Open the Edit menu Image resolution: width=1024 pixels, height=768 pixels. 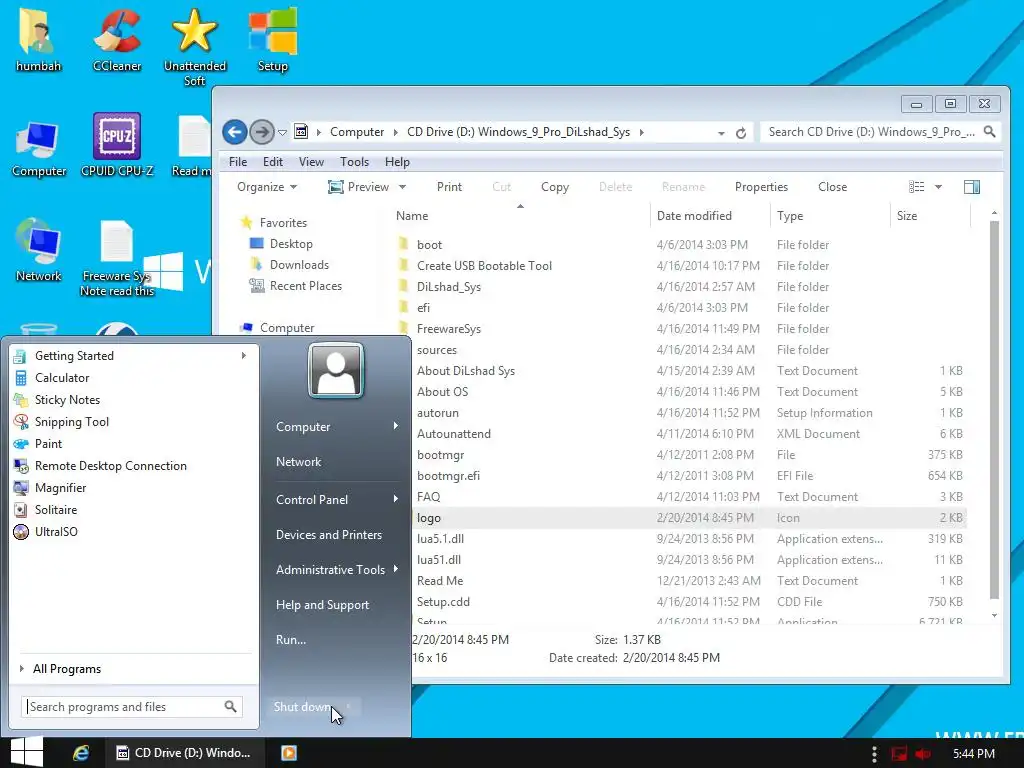click(x=273, y=162)
